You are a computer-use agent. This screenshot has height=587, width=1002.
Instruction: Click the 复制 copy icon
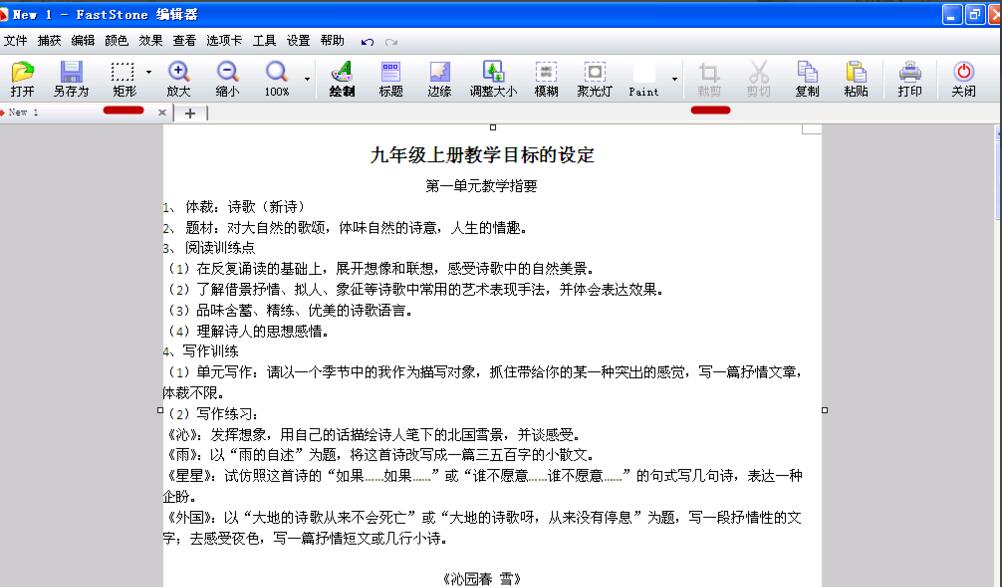tap(807, 72)
